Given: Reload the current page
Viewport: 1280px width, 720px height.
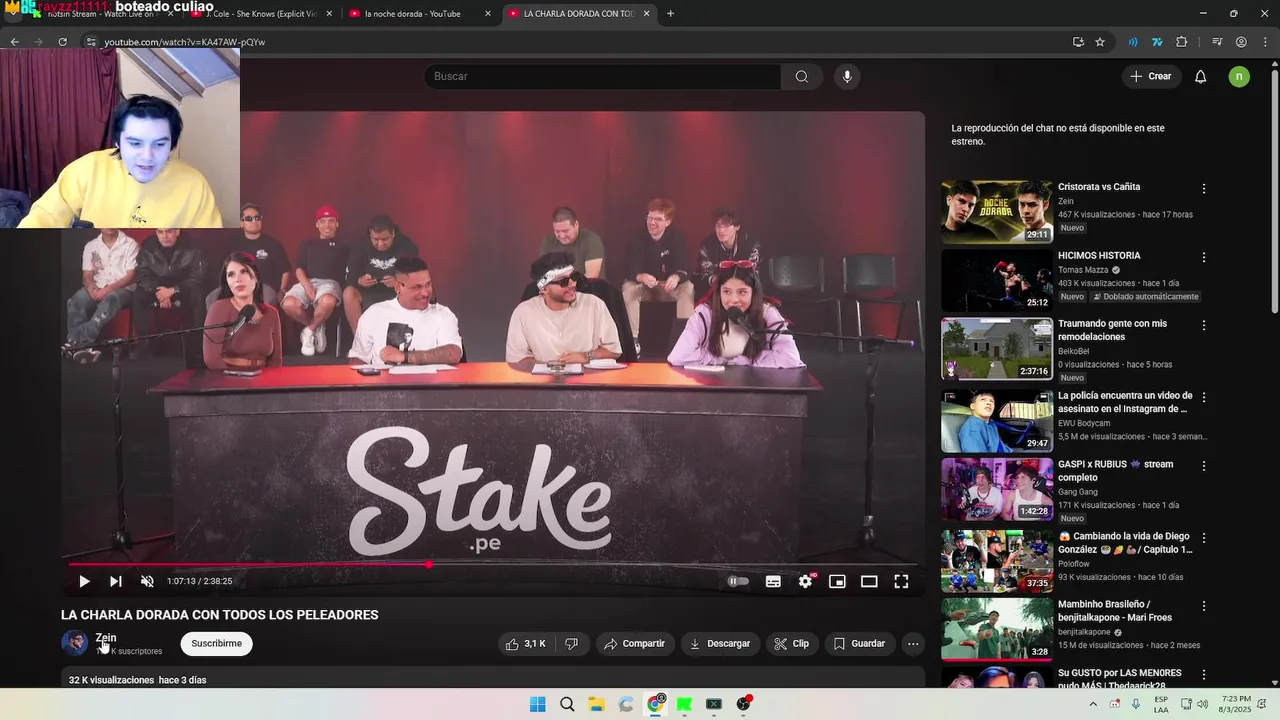Looking at the screenshot, I should pyautogui.click(x=62, y=42).
